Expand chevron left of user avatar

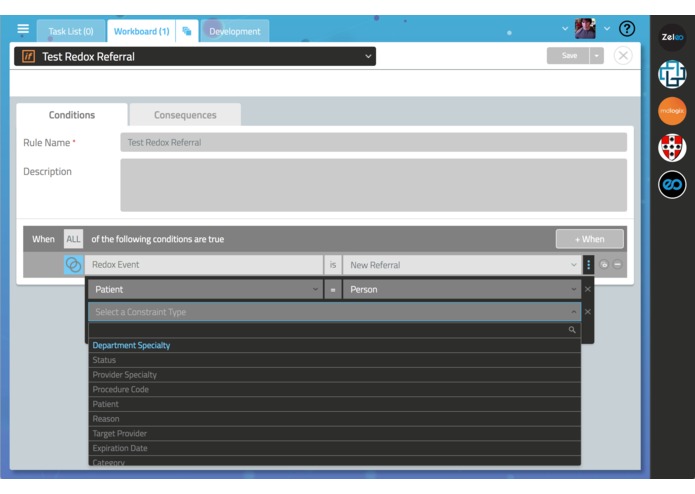565,29
